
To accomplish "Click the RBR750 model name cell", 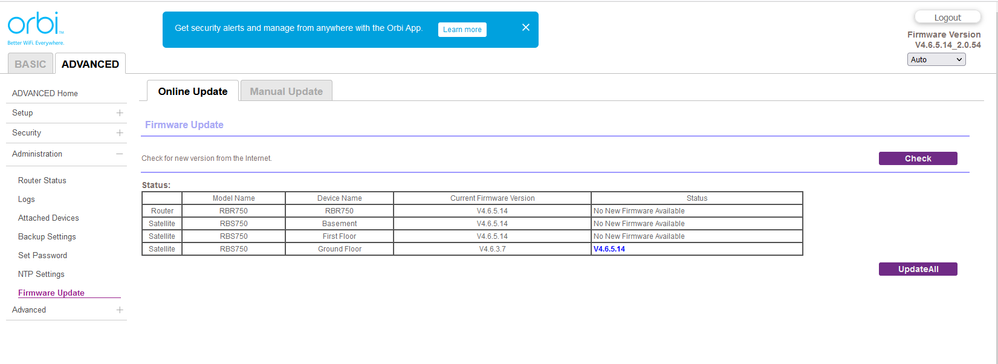I will (234, 211).
